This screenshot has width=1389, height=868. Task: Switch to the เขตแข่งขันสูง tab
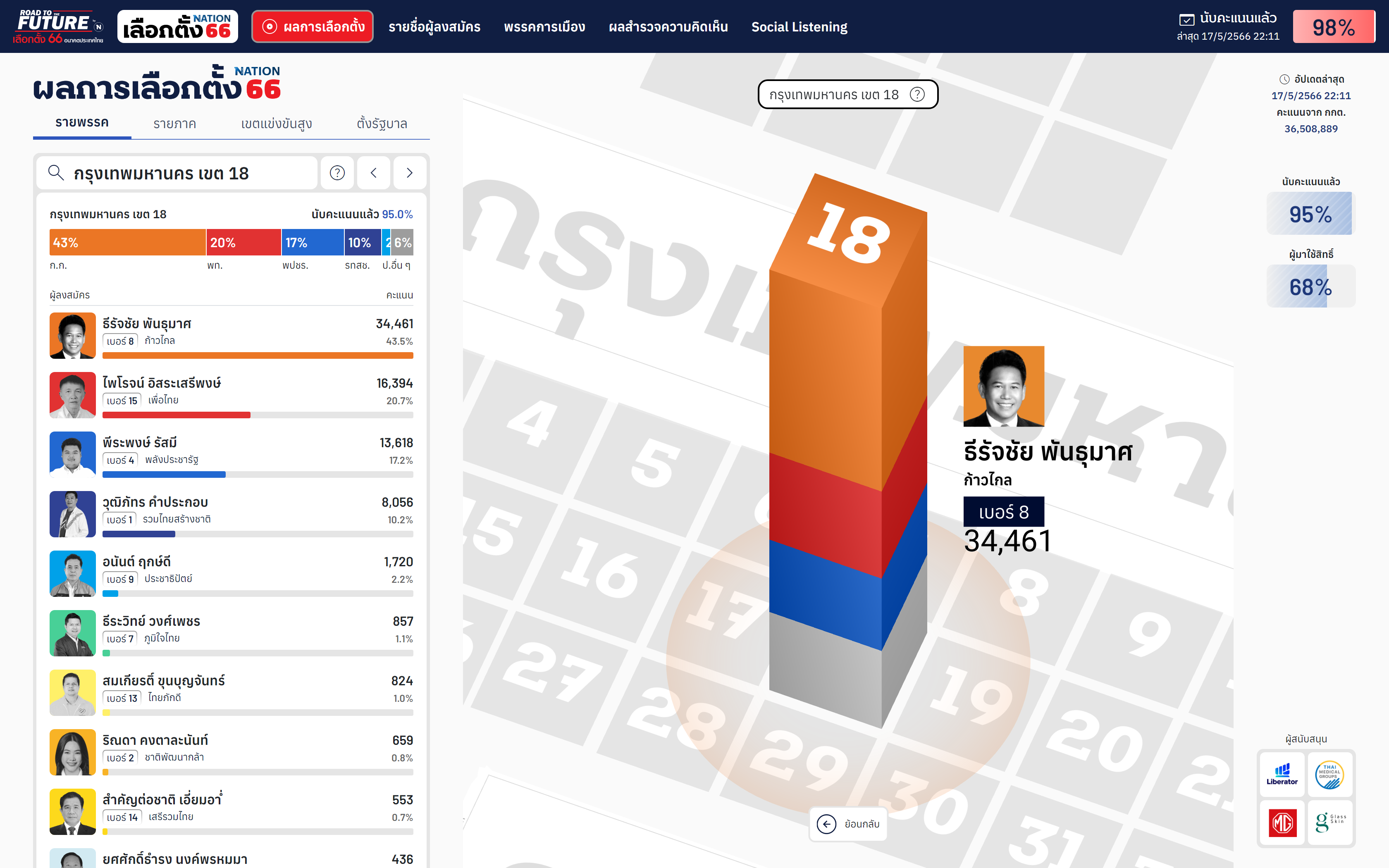276,124
